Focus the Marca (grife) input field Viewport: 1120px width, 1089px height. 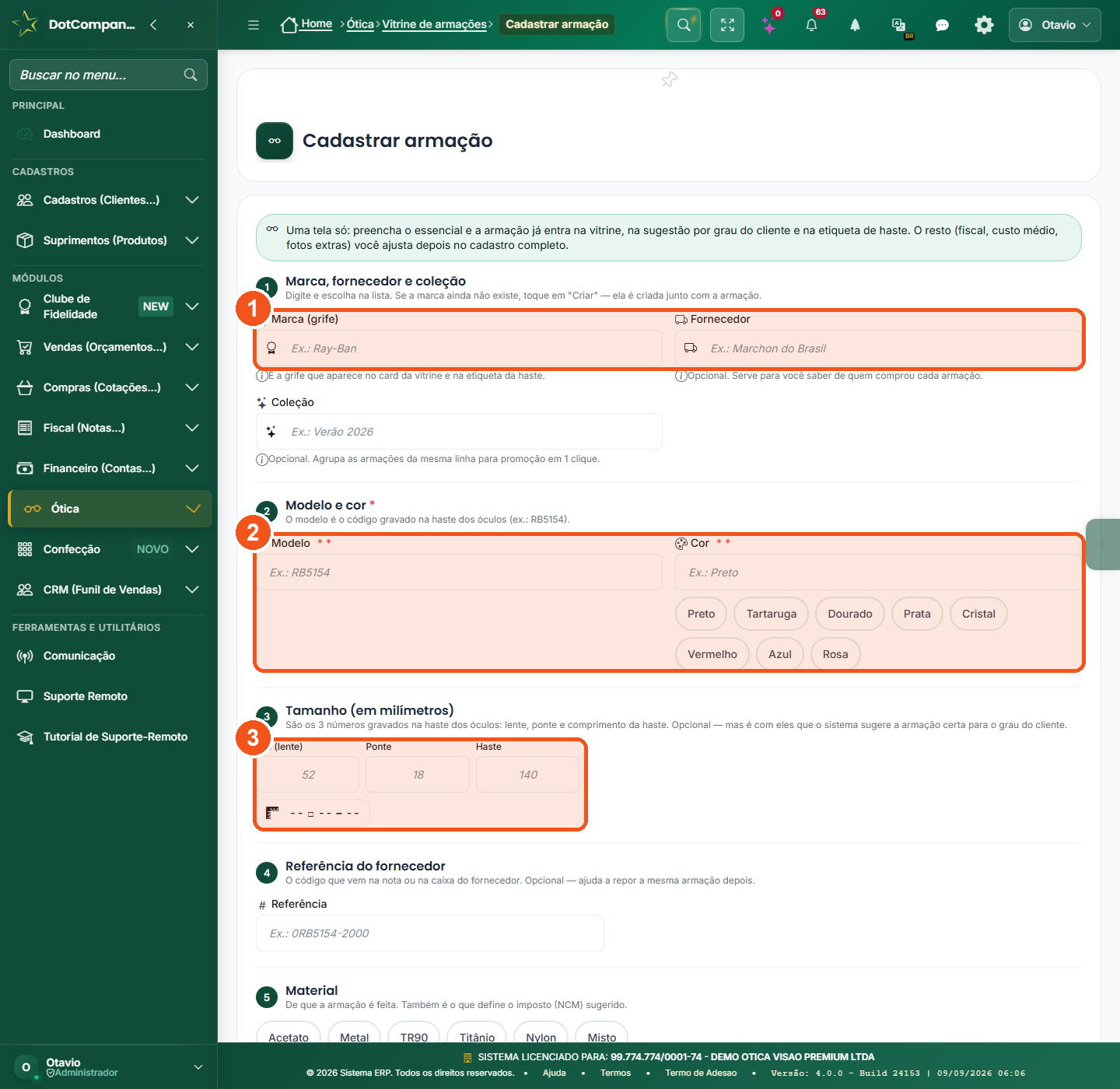coord(459,348)
